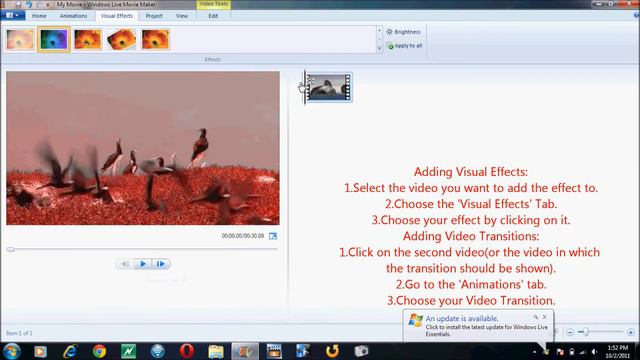640x360 pixels.
Task: Open the Windows Start menu
Action: 11,351
